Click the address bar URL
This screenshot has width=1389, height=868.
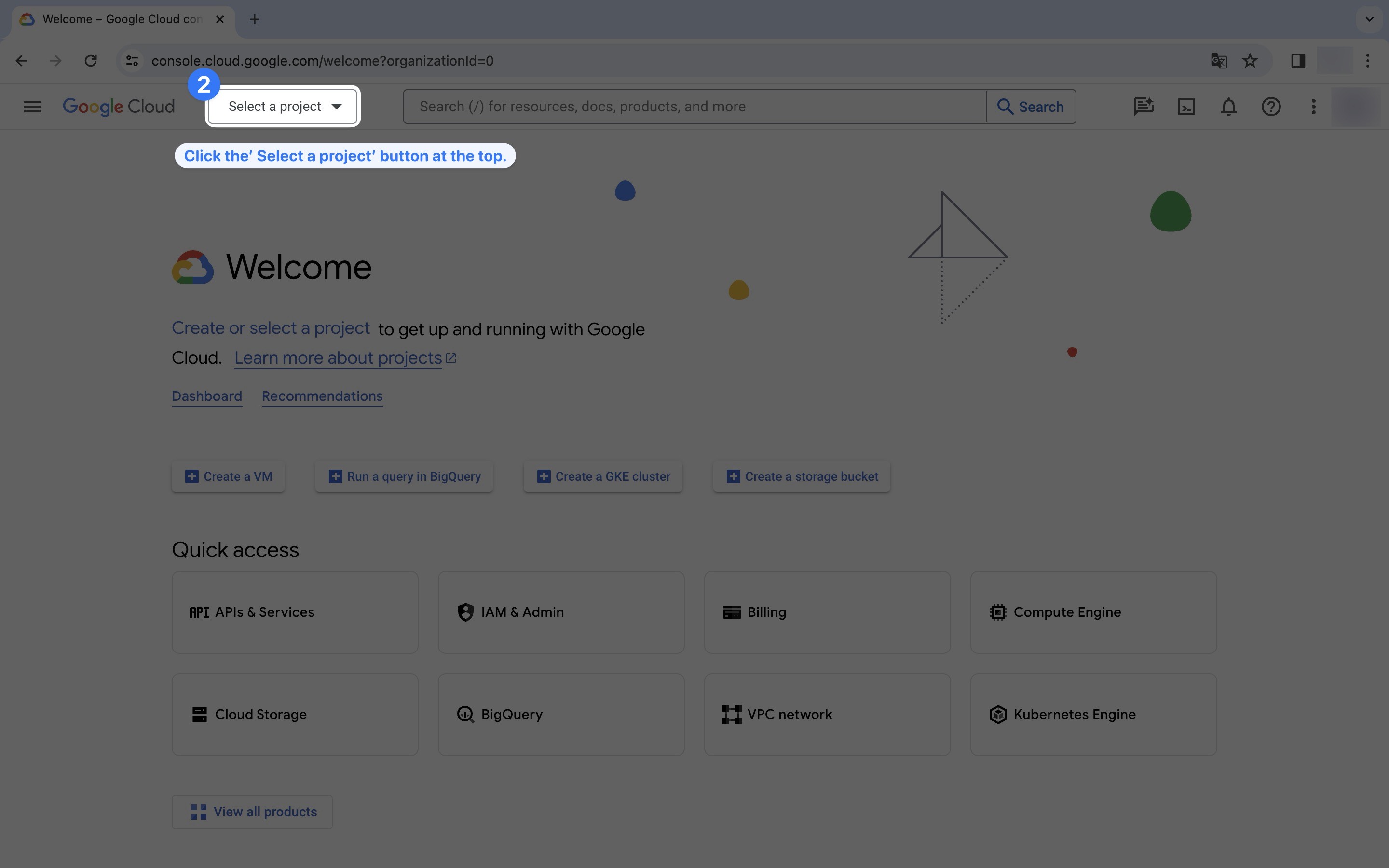click(322, 61)
